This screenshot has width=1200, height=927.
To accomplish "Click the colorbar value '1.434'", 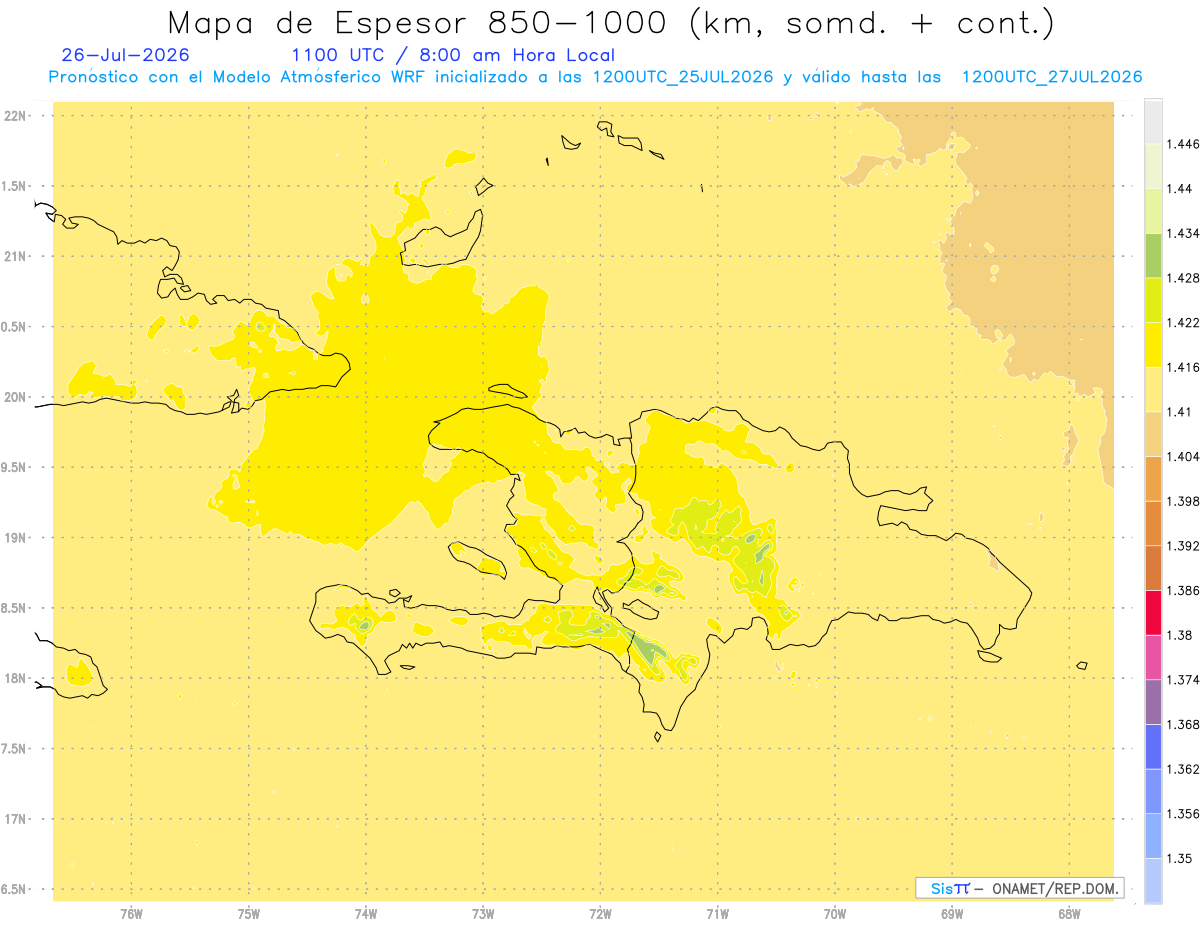I will pos(1183,233).
